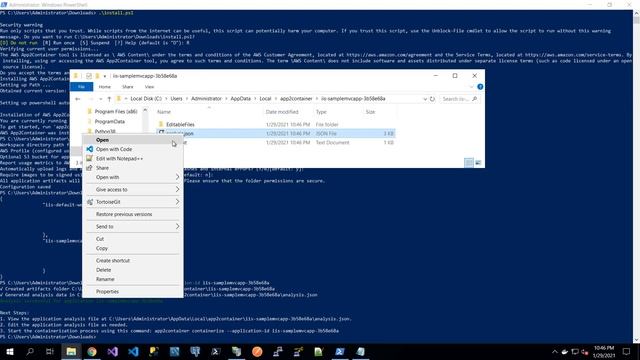The image size is (640, 360).
Task: Choose Create shortcut in context menu
Action: pos(133,260)
